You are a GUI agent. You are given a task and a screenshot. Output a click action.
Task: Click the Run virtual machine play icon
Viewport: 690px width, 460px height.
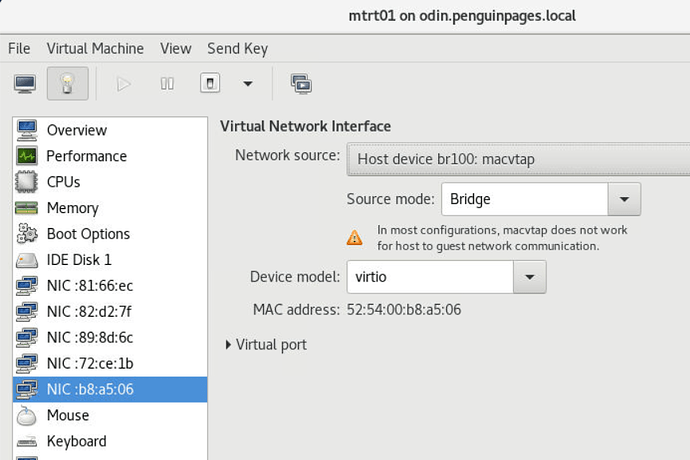click(124, 84)
